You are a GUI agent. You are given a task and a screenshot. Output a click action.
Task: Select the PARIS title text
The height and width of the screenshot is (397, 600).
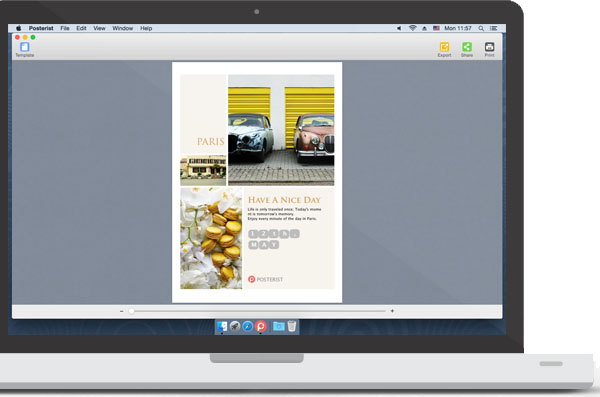click(210, 142)
